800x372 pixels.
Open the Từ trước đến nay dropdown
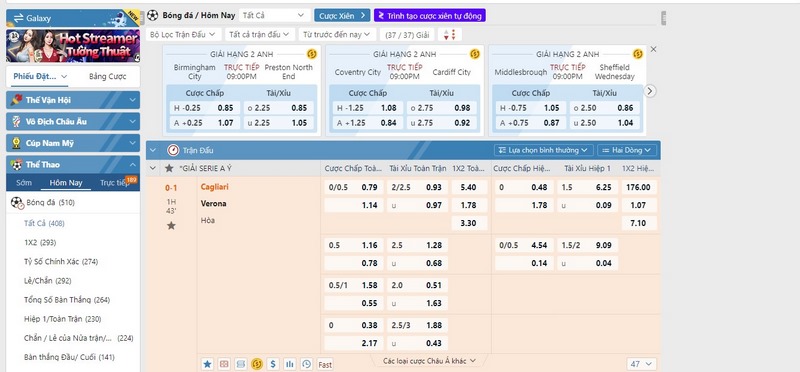coord(337,34)
